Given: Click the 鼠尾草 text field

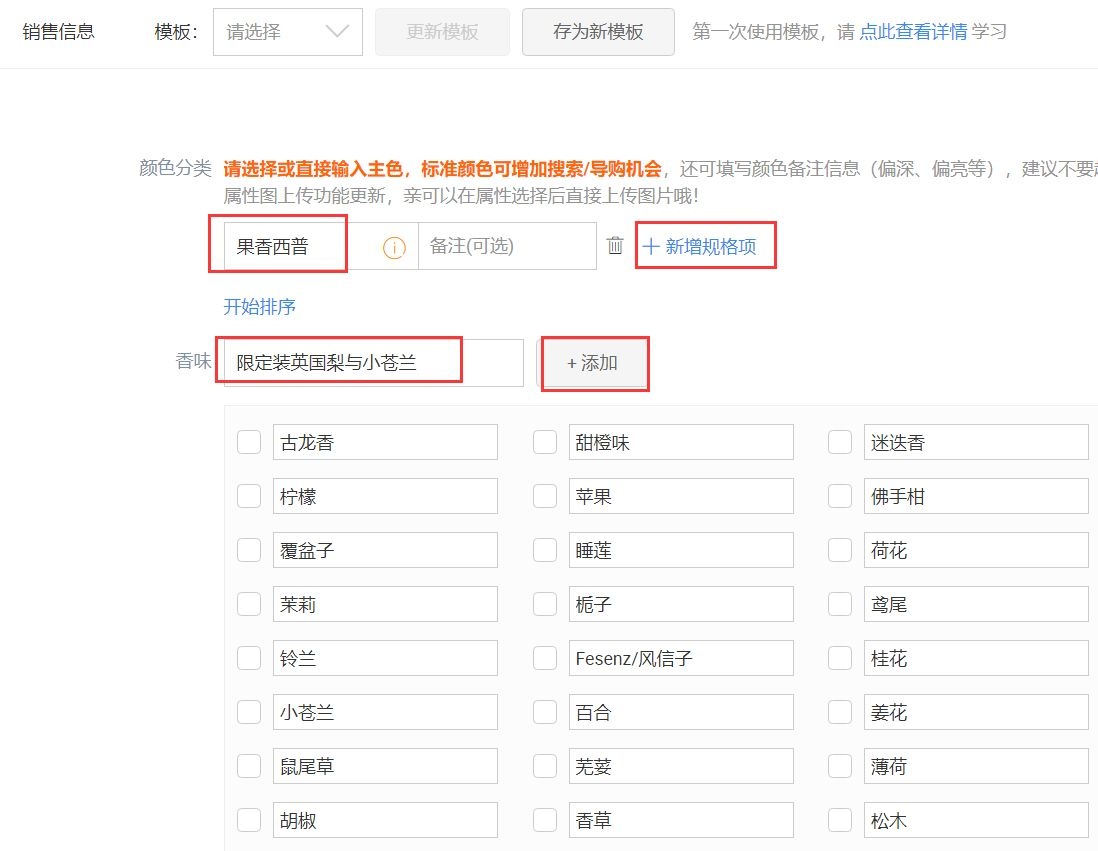Looking at the screenshot, I should [385, 766].
